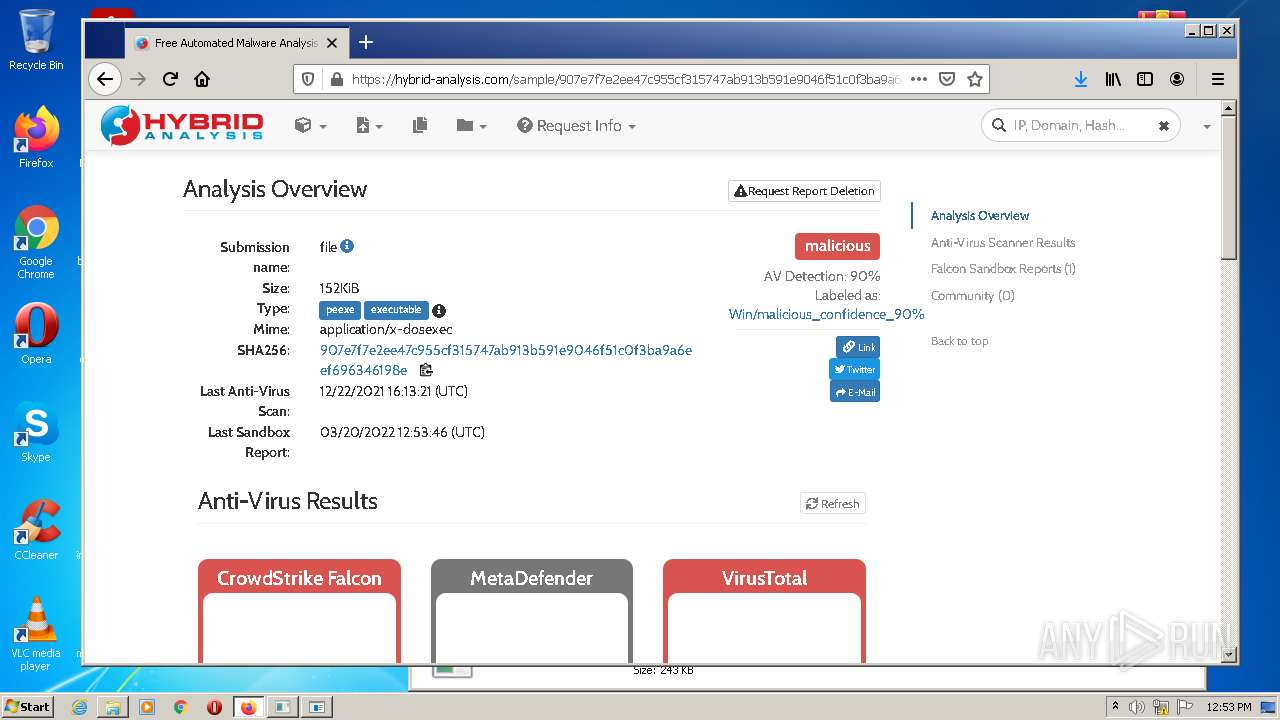Click info icon beside type tags

(439, 311)
